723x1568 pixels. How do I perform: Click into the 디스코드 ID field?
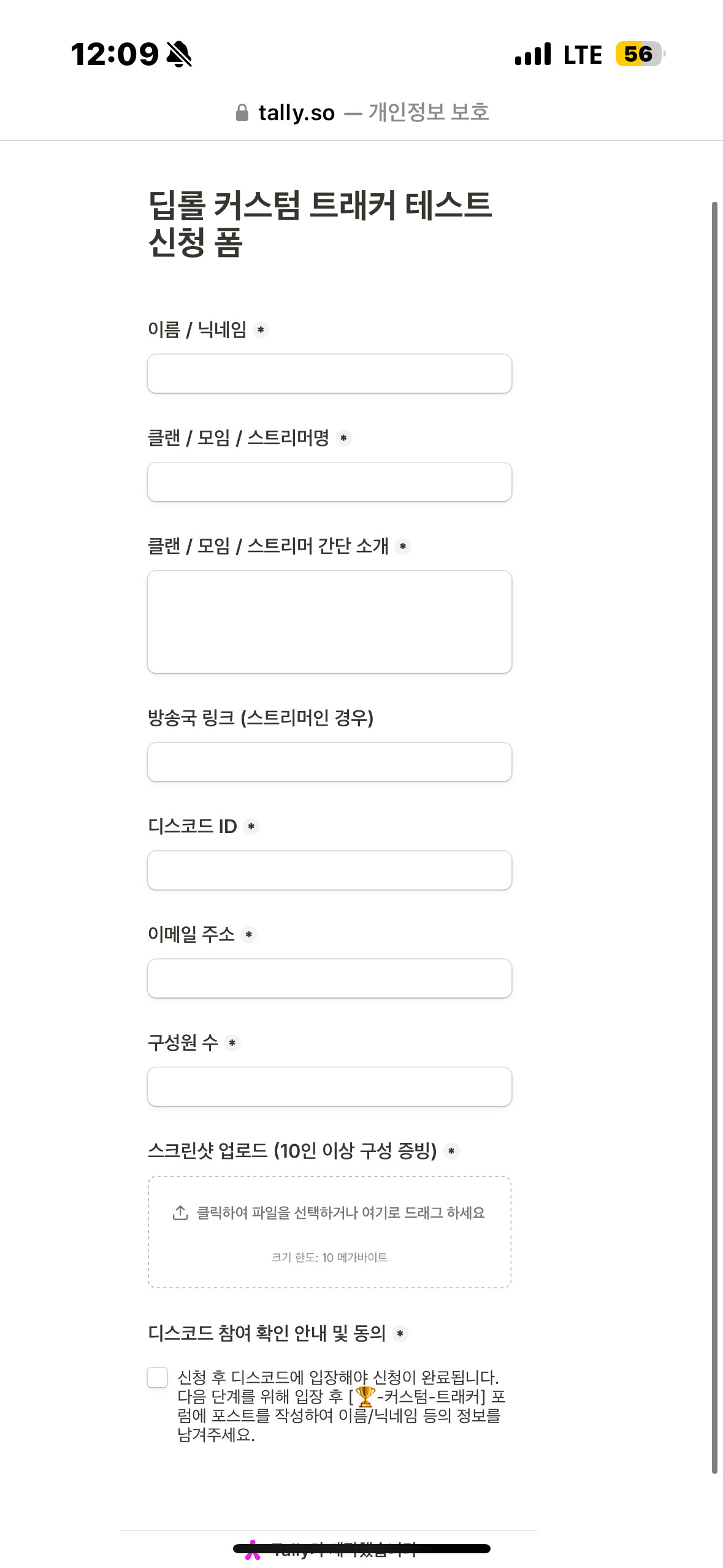click(x=329, y=870)
